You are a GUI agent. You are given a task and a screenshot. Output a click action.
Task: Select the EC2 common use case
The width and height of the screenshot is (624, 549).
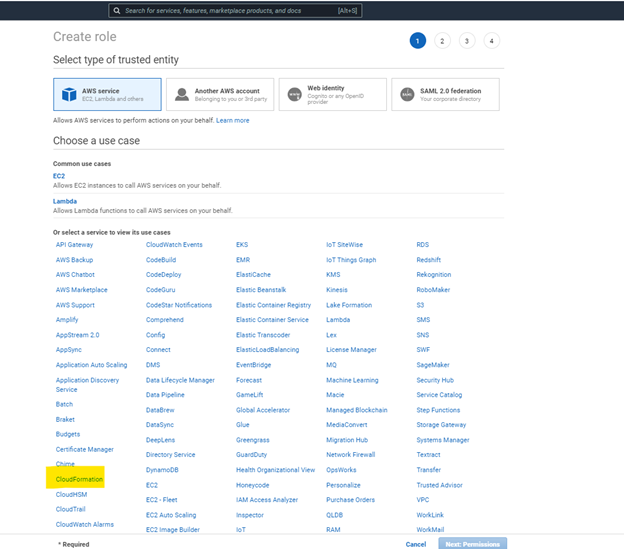point(59,176)
